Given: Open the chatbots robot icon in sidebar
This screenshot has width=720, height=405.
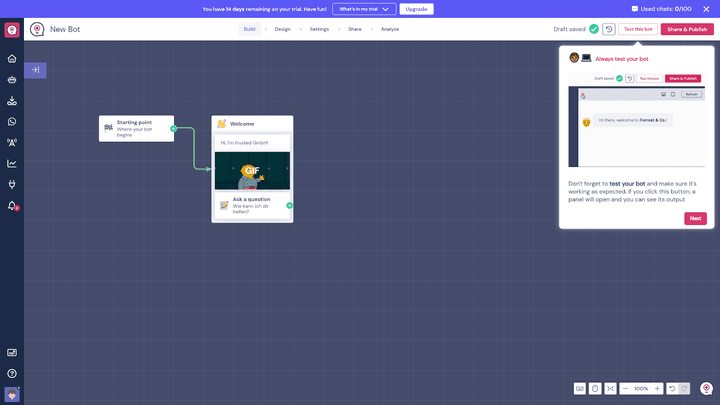Looking at the screenshot, I should (12, 79).
